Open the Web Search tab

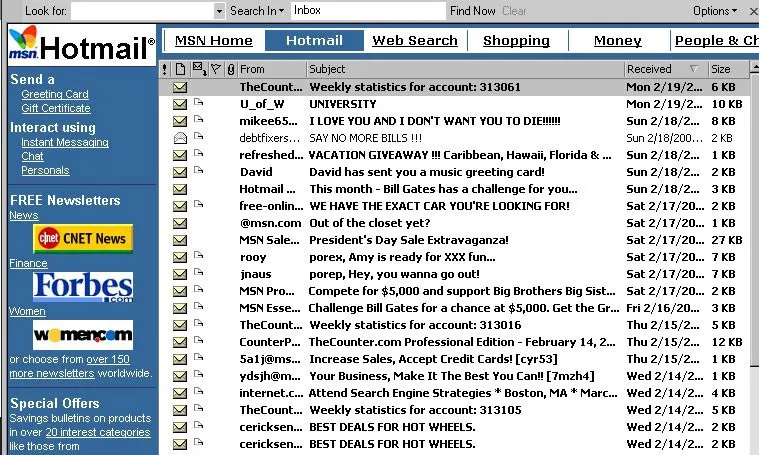coord(415,41)
